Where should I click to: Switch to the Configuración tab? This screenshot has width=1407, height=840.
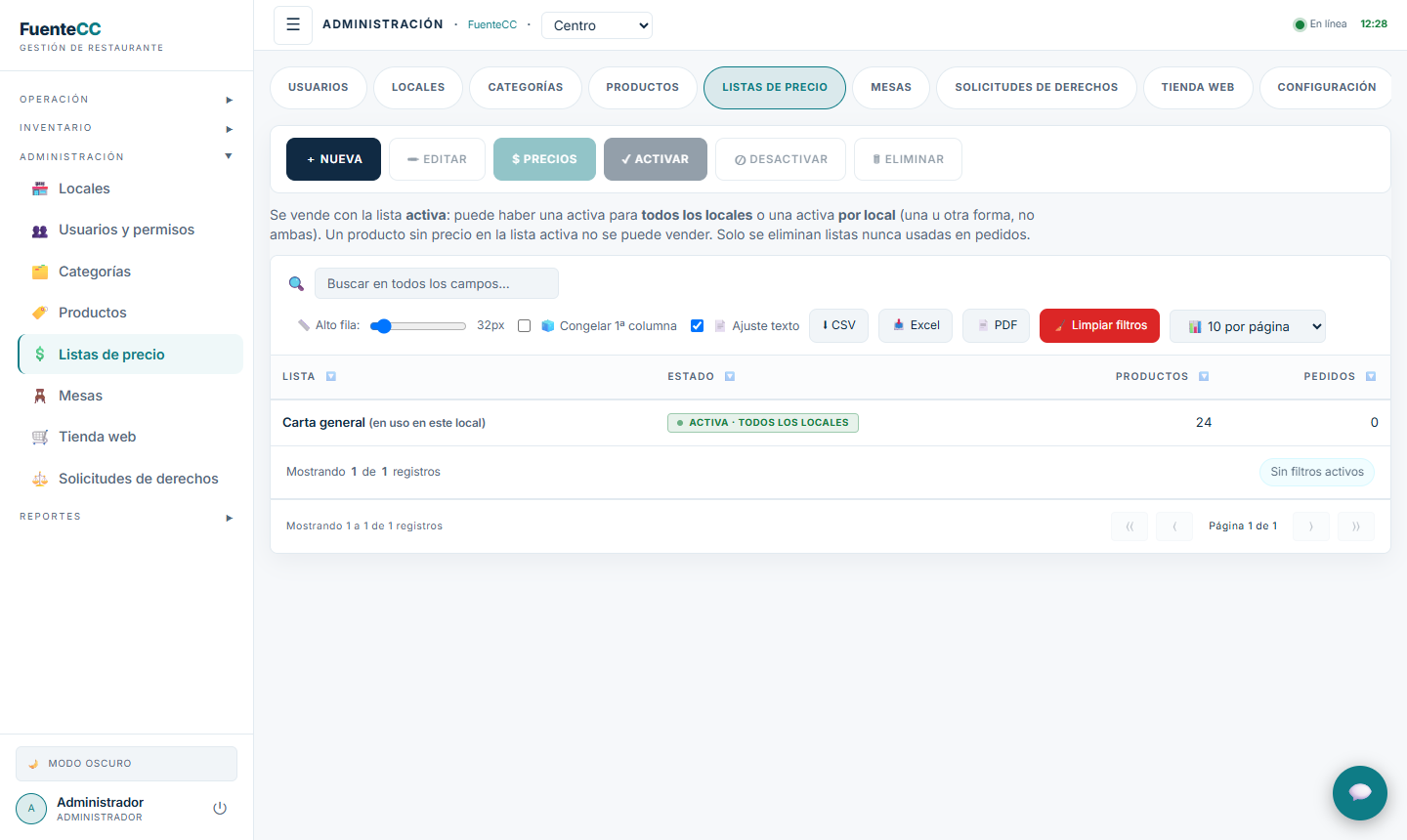tap(1326, 88)
